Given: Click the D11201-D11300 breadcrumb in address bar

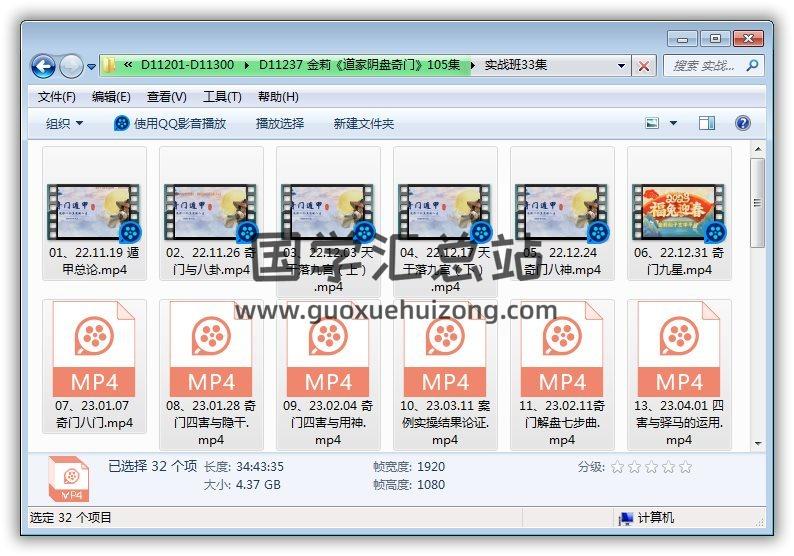Looking at the screenshot, I should 187,65.
